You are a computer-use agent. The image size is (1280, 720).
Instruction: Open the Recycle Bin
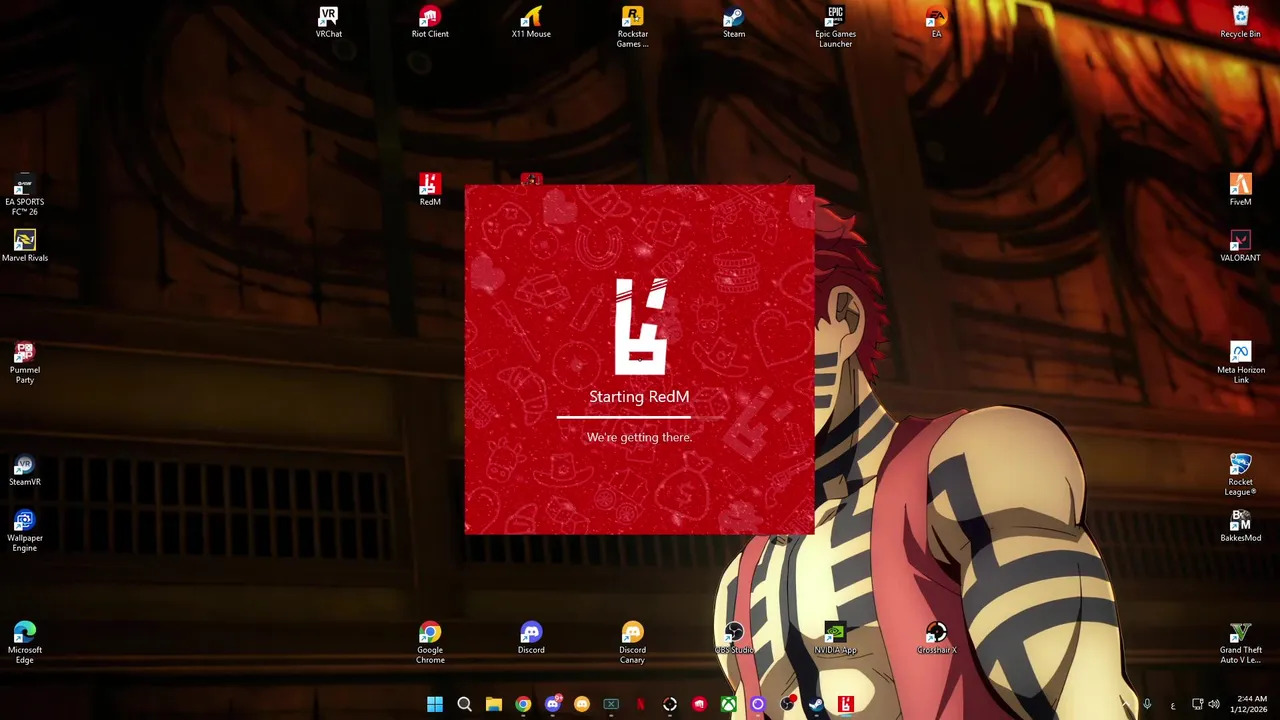[x=1240, y=23]
